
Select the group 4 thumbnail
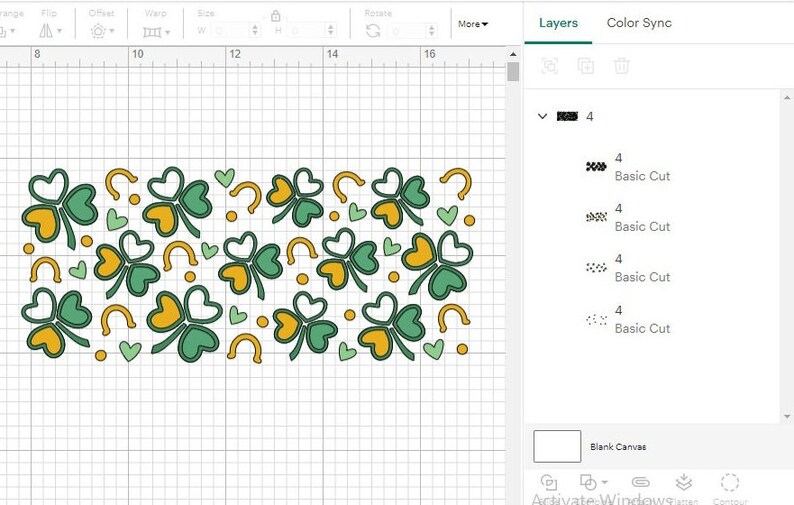click(567, 116)
